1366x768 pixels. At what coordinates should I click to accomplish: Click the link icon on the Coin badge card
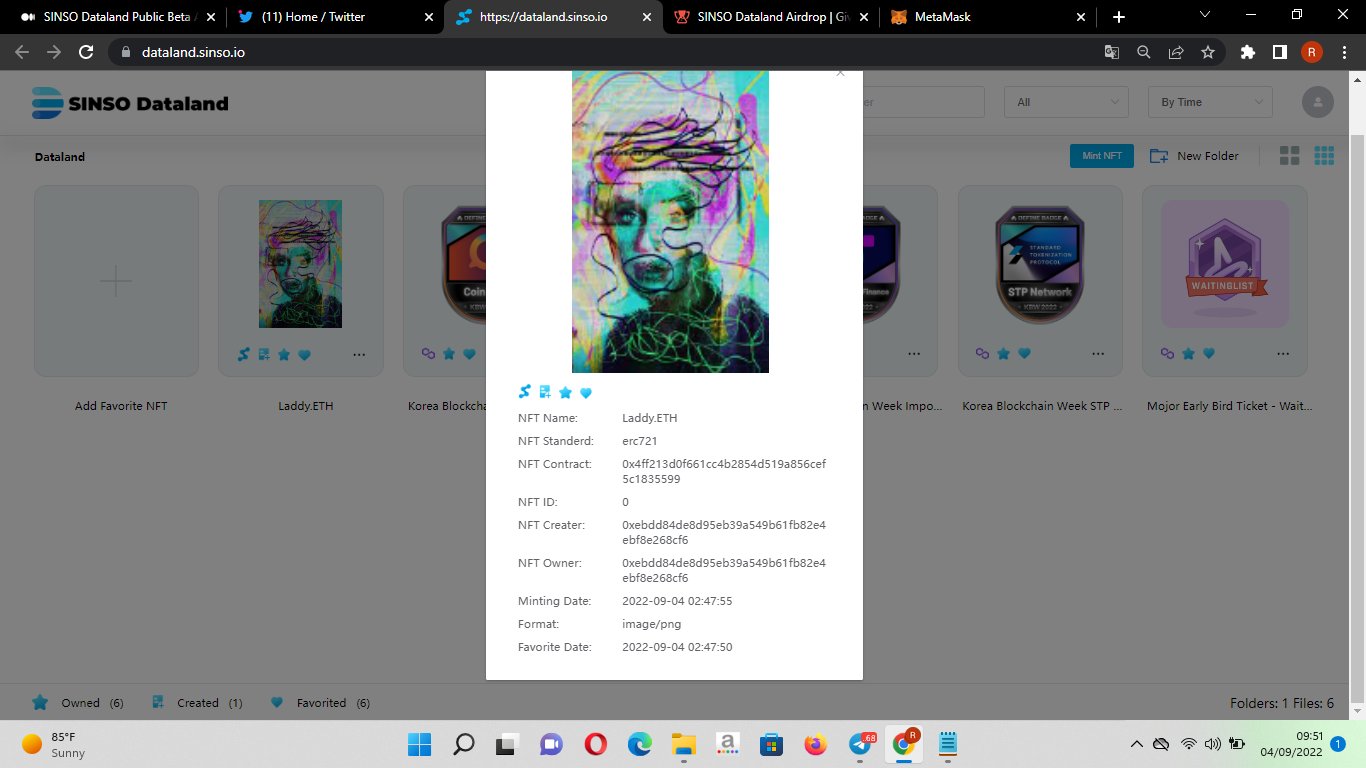tap(428, 354)
